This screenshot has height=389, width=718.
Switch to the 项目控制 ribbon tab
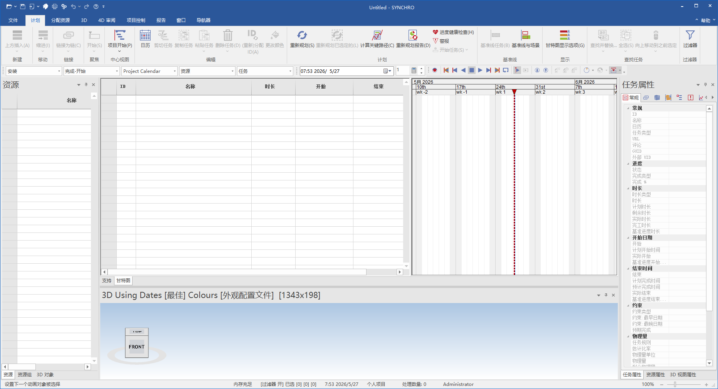pos(136,20)
